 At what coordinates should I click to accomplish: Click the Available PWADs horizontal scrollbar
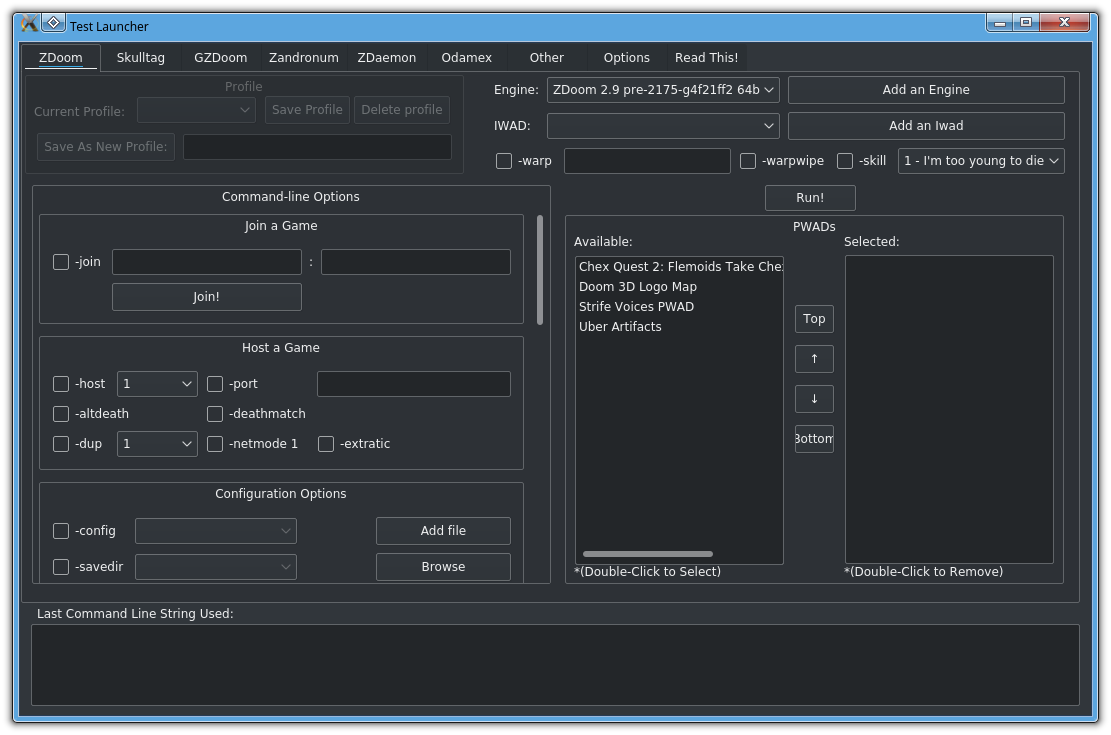(x=648, y=554)
